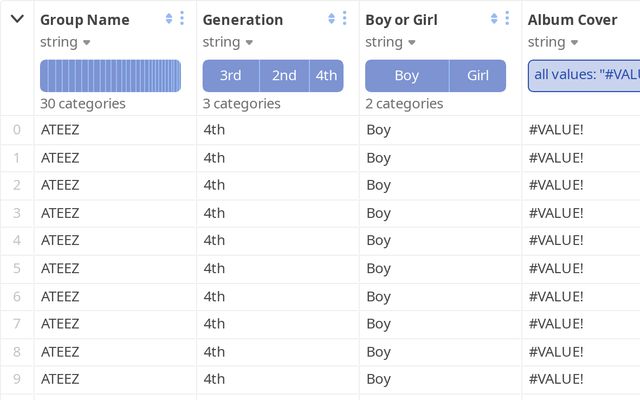Image resolution: width=640 pixels, height=400 pixels.
Task: Filter by 2nd generation bar
Action: click(x=285, y=76)
